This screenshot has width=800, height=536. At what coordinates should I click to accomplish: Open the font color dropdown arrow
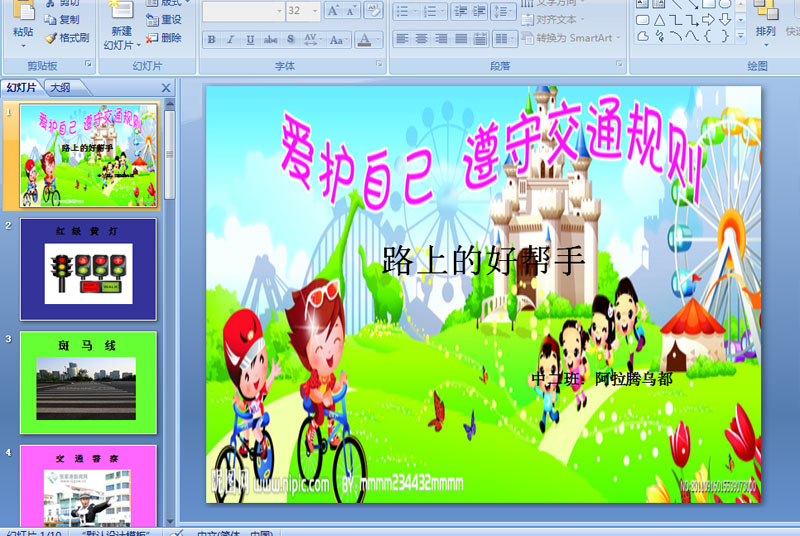[x=378, y=39]
